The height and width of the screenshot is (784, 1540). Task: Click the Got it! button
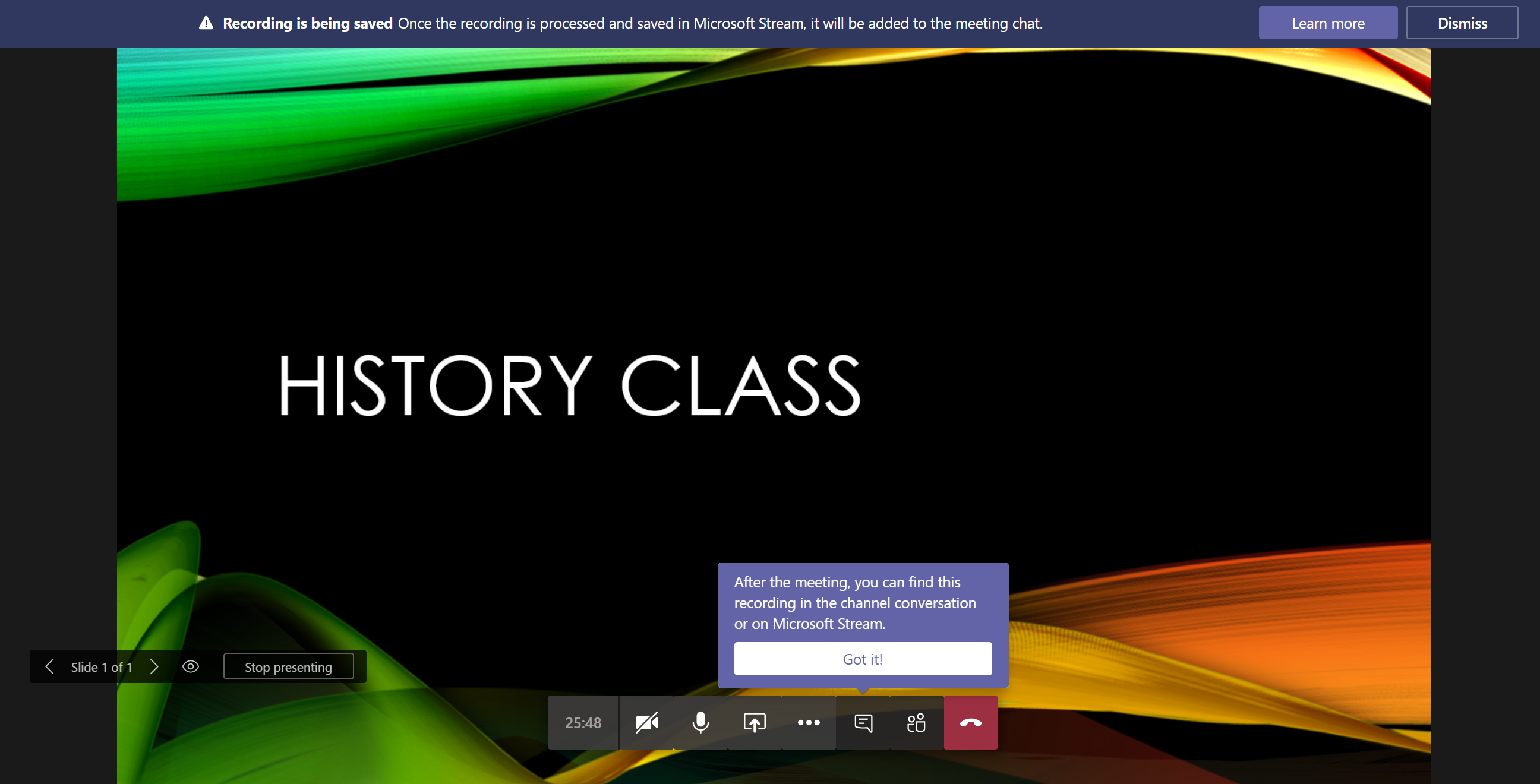click(x=862, y=659)
